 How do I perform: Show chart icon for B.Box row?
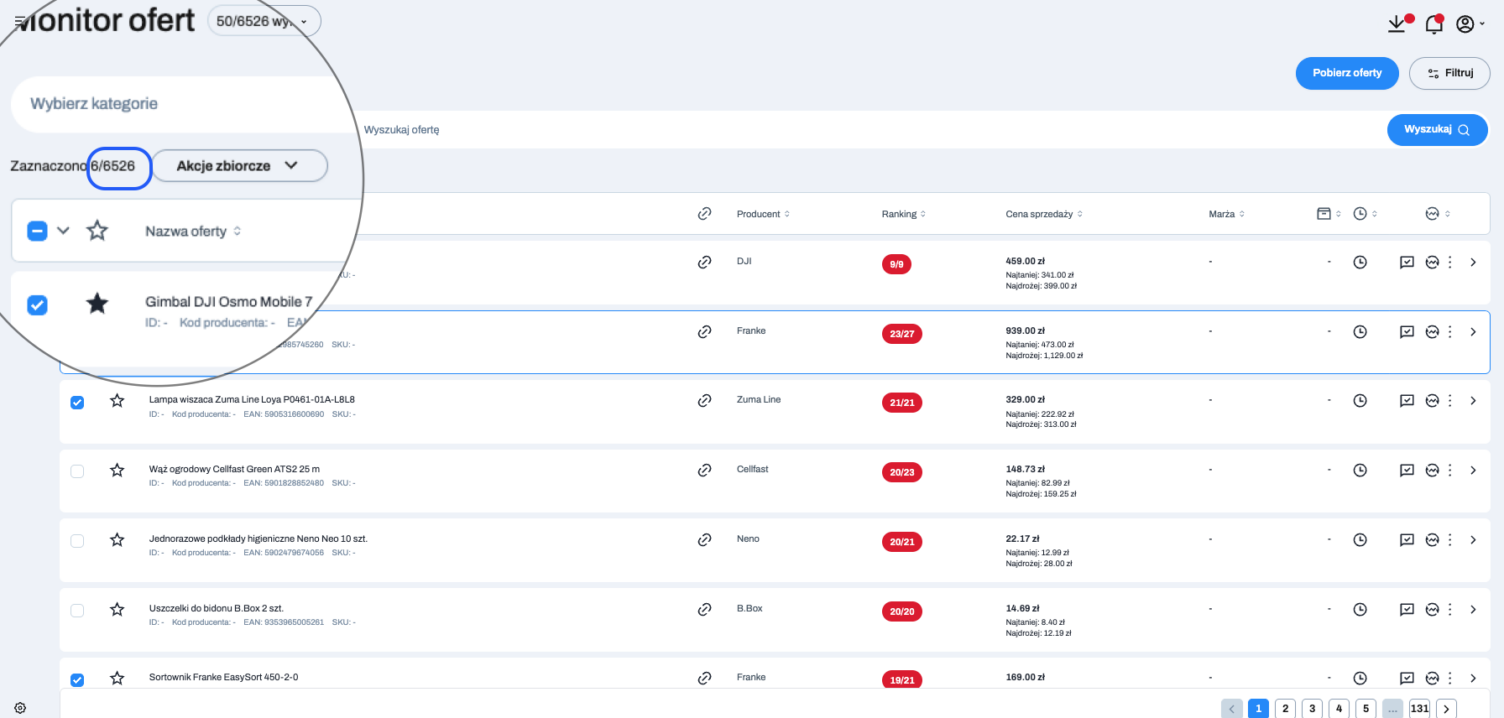1432,609
